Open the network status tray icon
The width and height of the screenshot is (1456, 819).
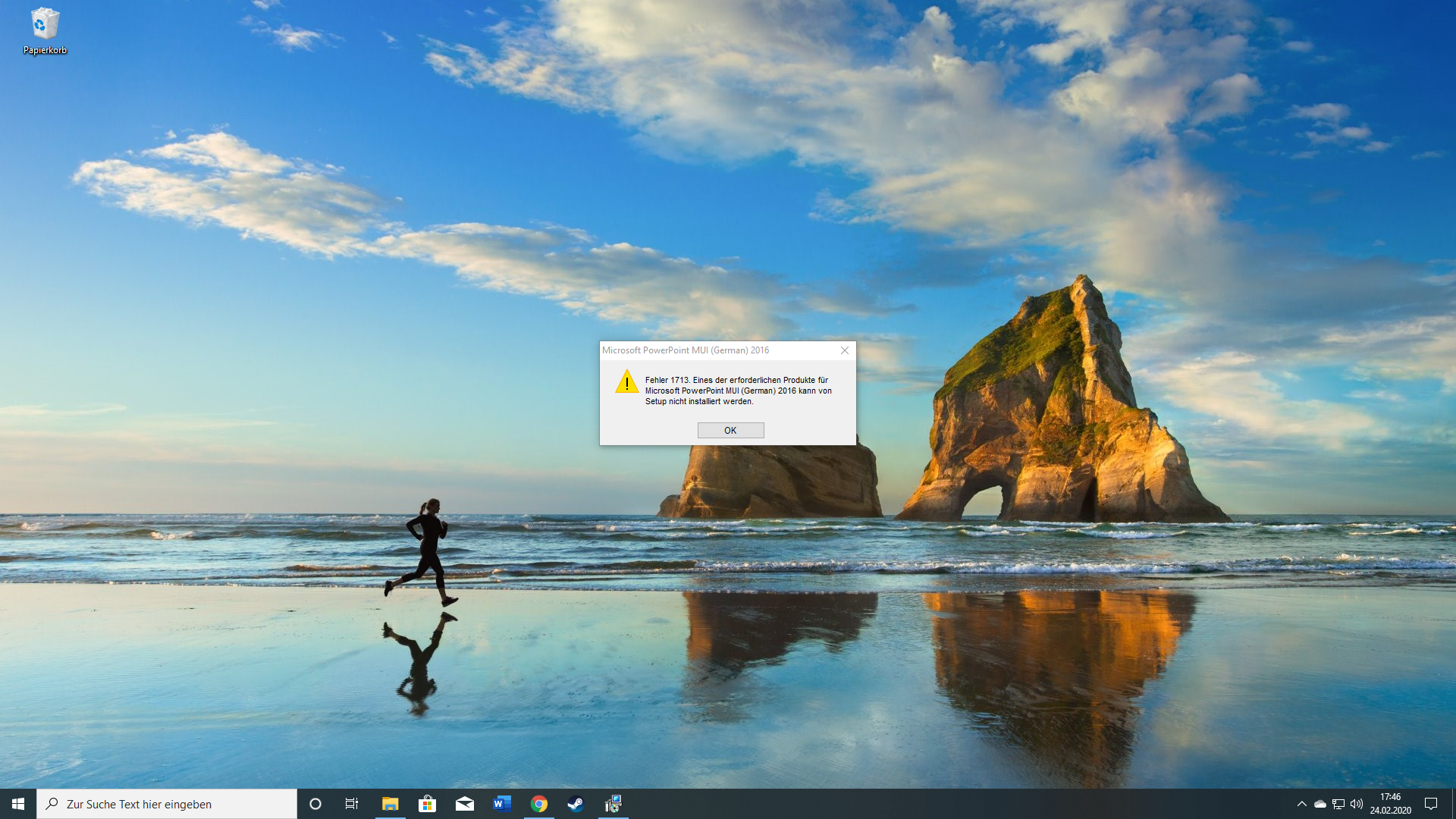(x=1338, y=804)
